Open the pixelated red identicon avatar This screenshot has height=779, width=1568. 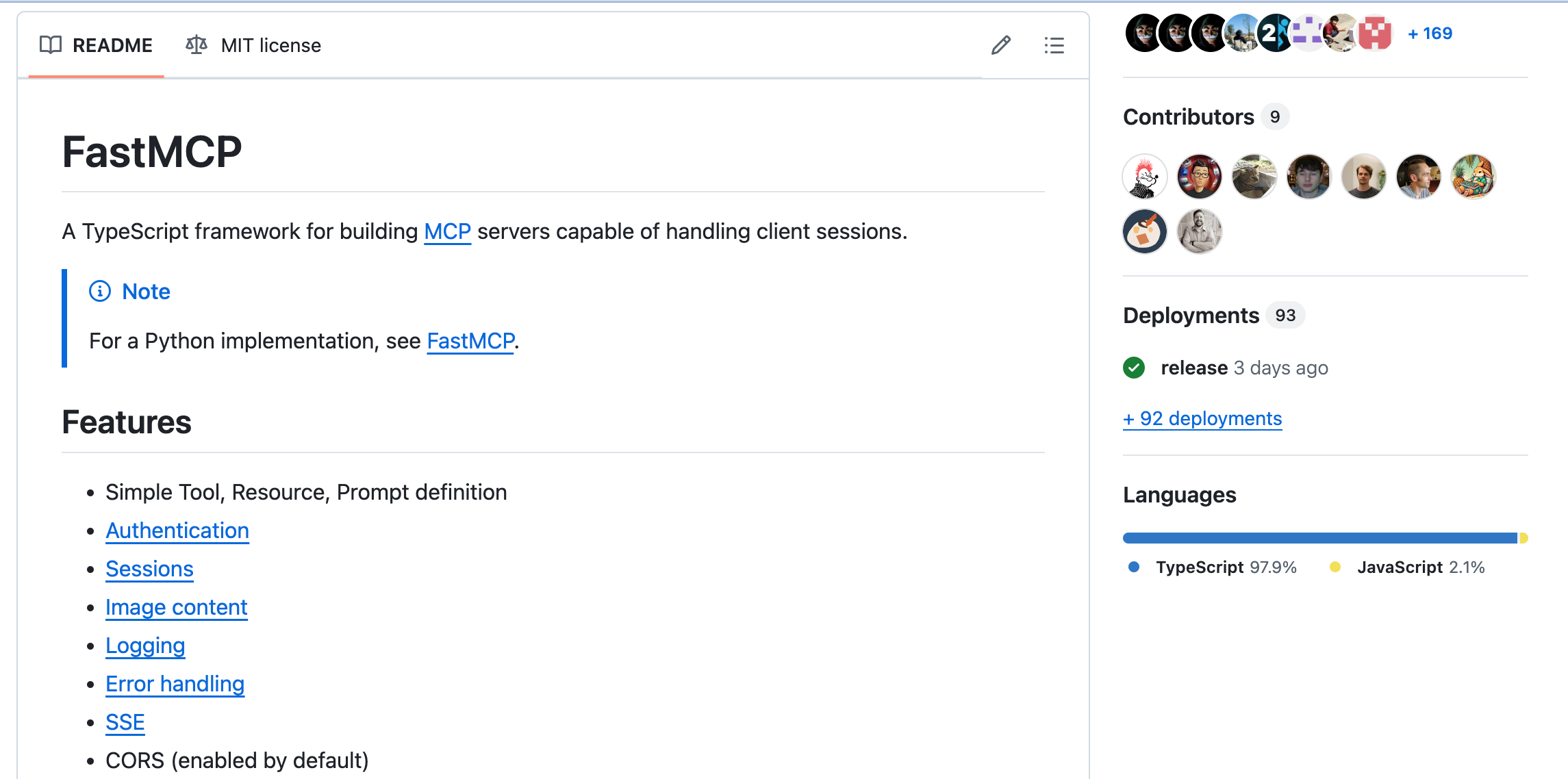(x=1375, y=33)
